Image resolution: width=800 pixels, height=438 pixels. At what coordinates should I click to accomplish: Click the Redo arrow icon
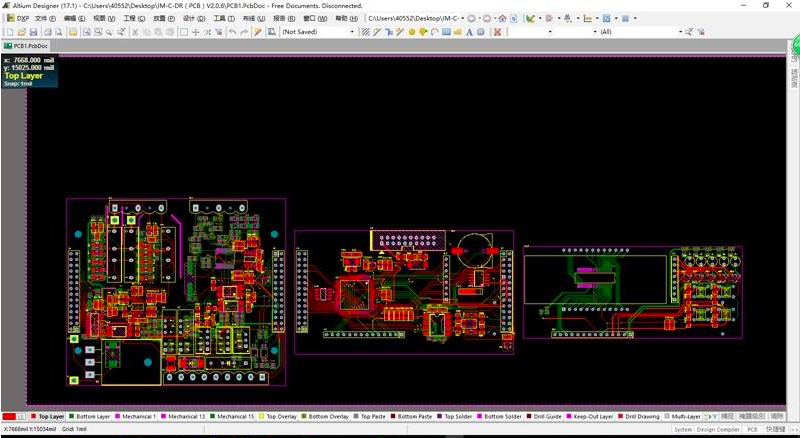[244, 32]
